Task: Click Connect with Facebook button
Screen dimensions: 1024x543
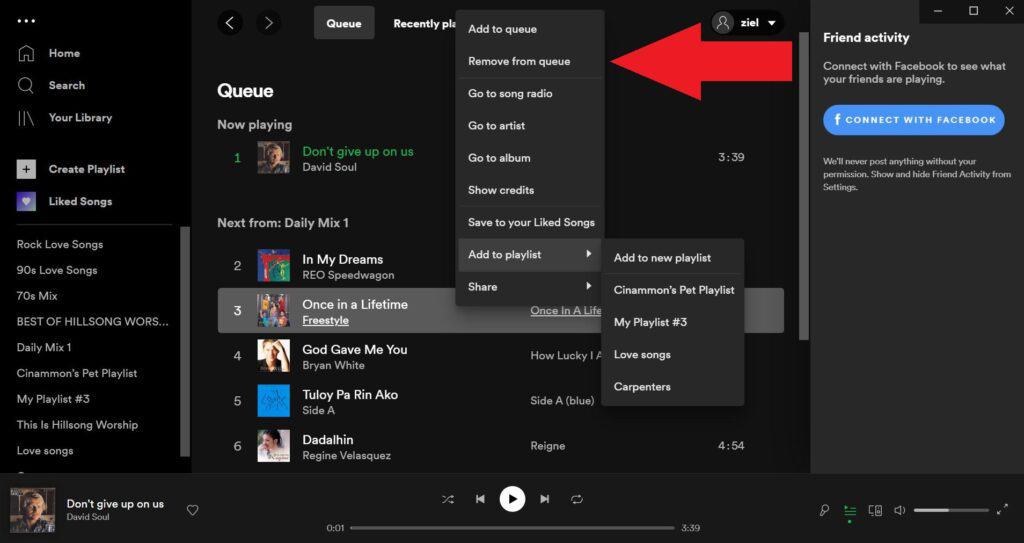Action: (914, 120)
